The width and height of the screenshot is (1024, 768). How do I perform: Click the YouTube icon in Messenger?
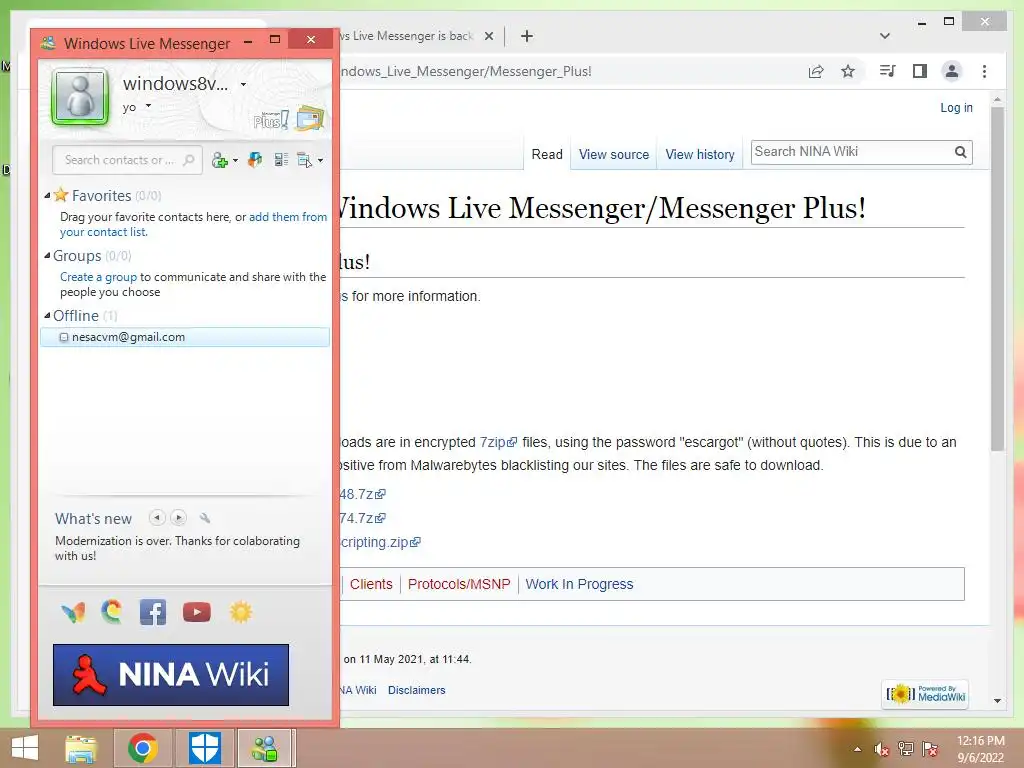pos(197,612)
